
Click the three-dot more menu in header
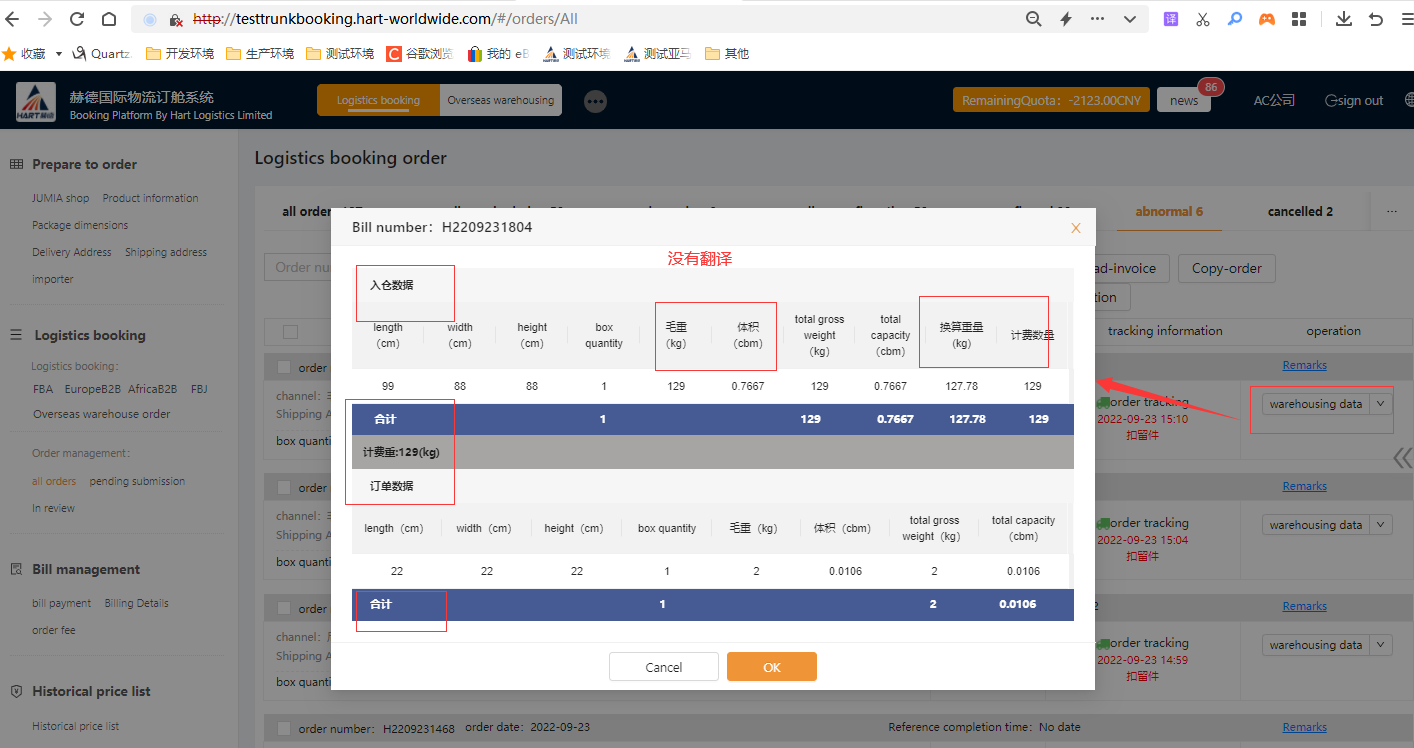tap(596, 101)
